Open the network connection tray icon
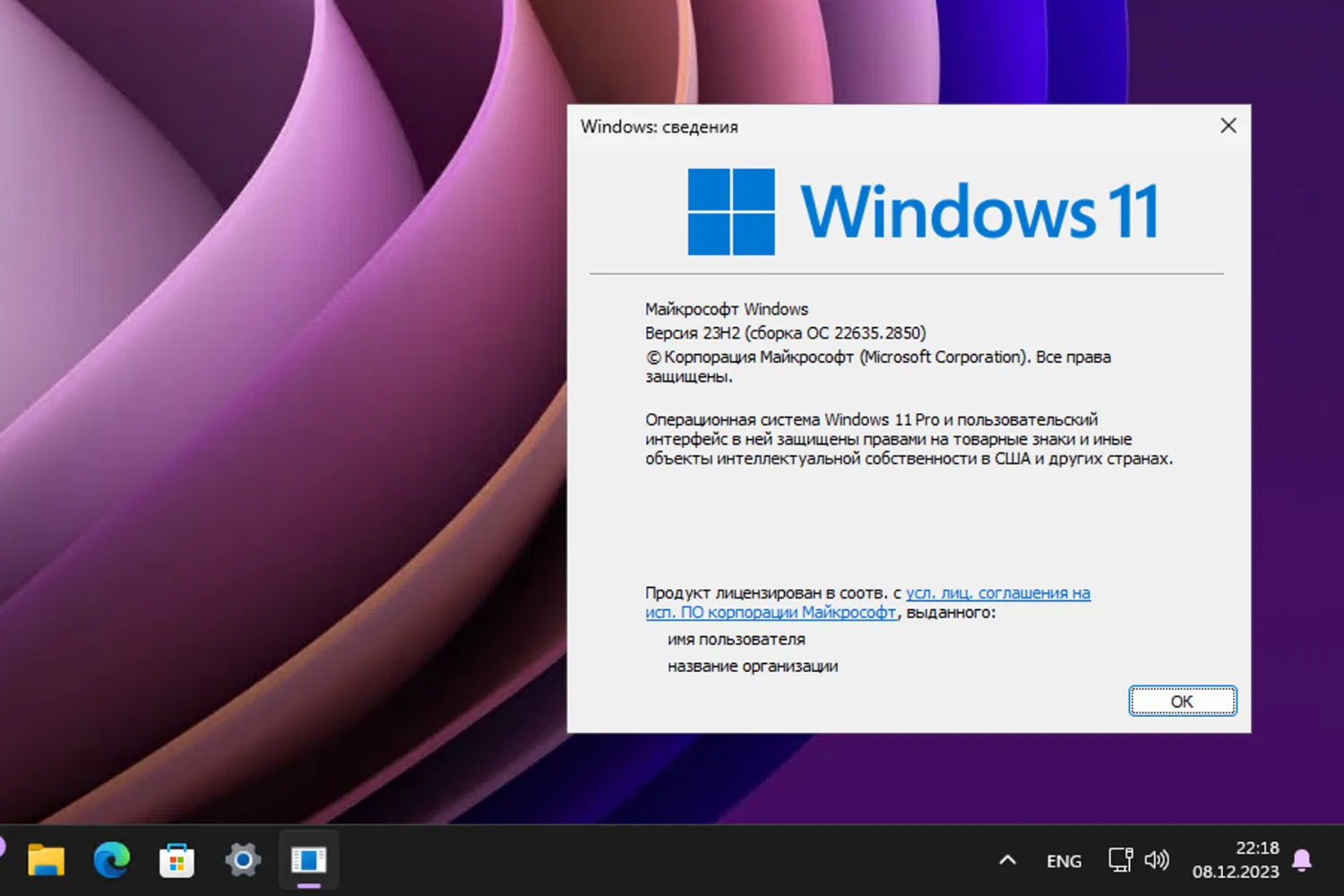Image resolution: width=1344 pixels, height=896 pixels. [x=1119, y=859]
